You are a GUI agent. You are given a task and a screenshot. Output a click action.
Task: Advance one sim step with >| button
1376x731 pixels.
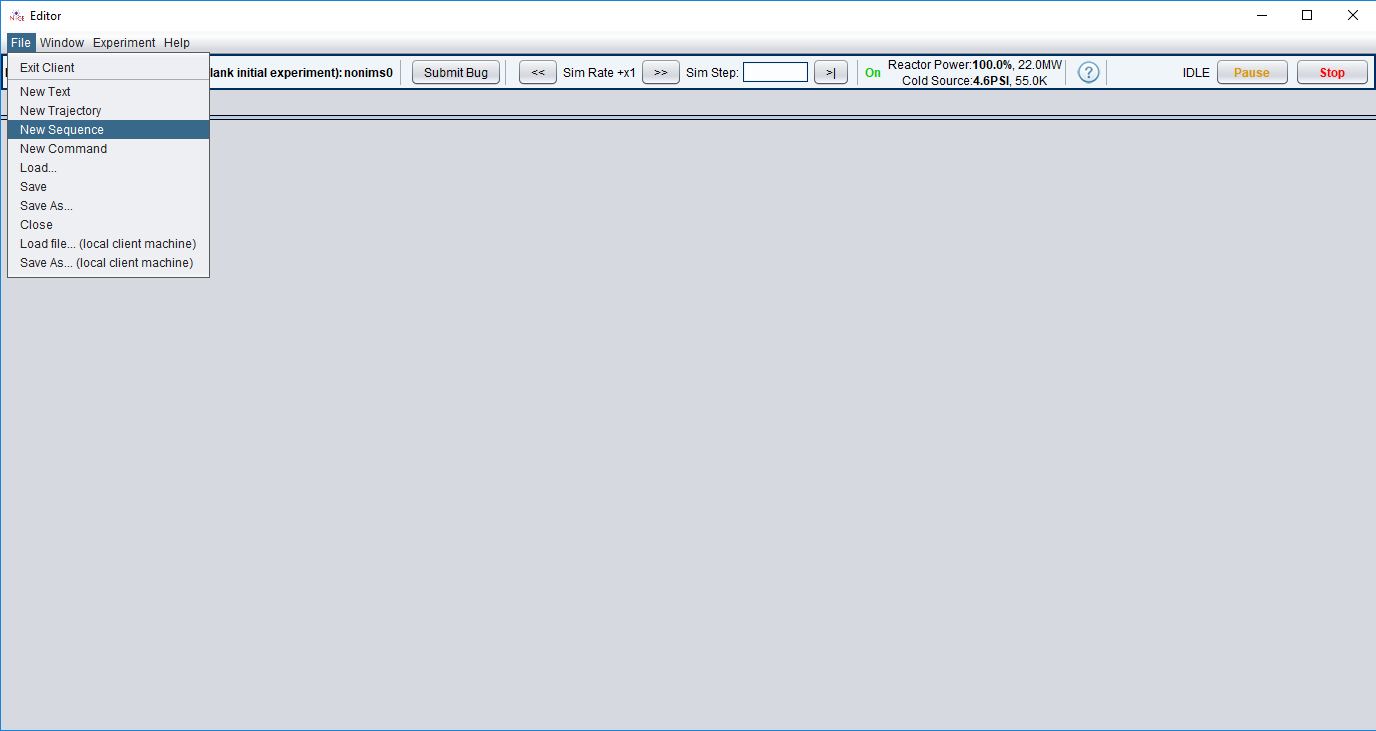pyautogui.click(x=831, y=72)
